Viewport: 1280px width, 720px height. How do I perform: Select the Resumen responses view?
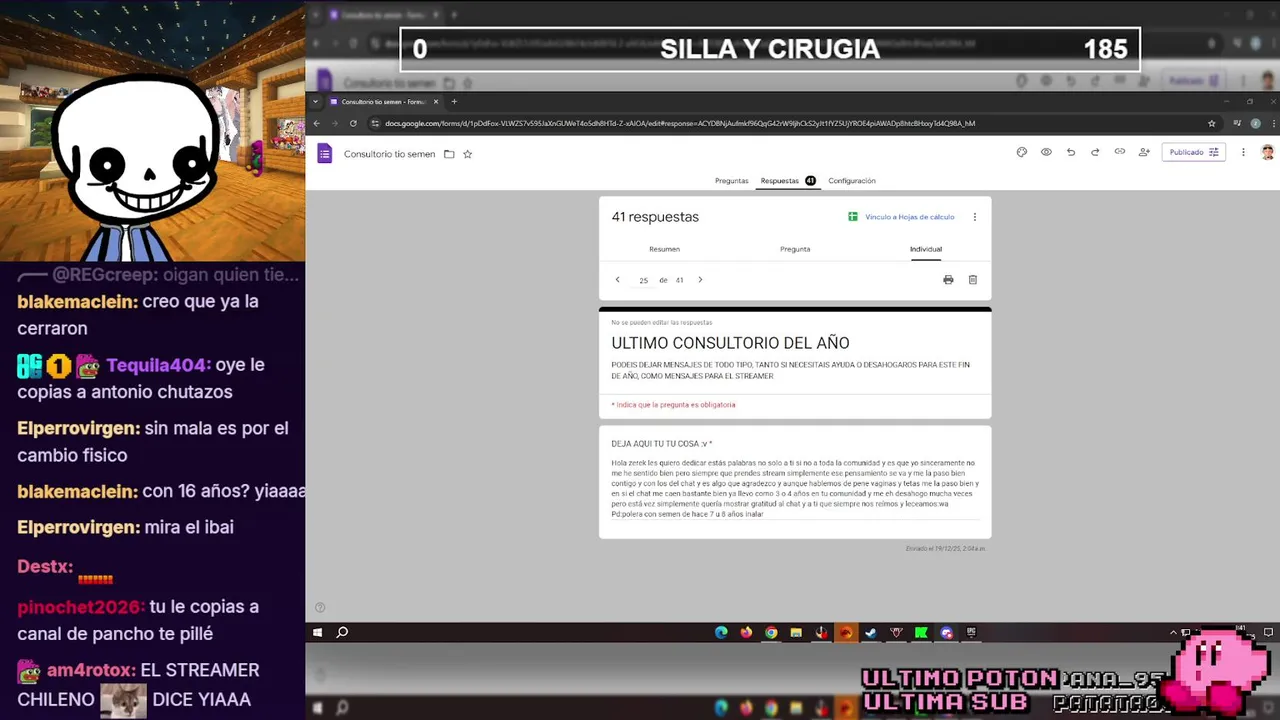tap(664, 249)
